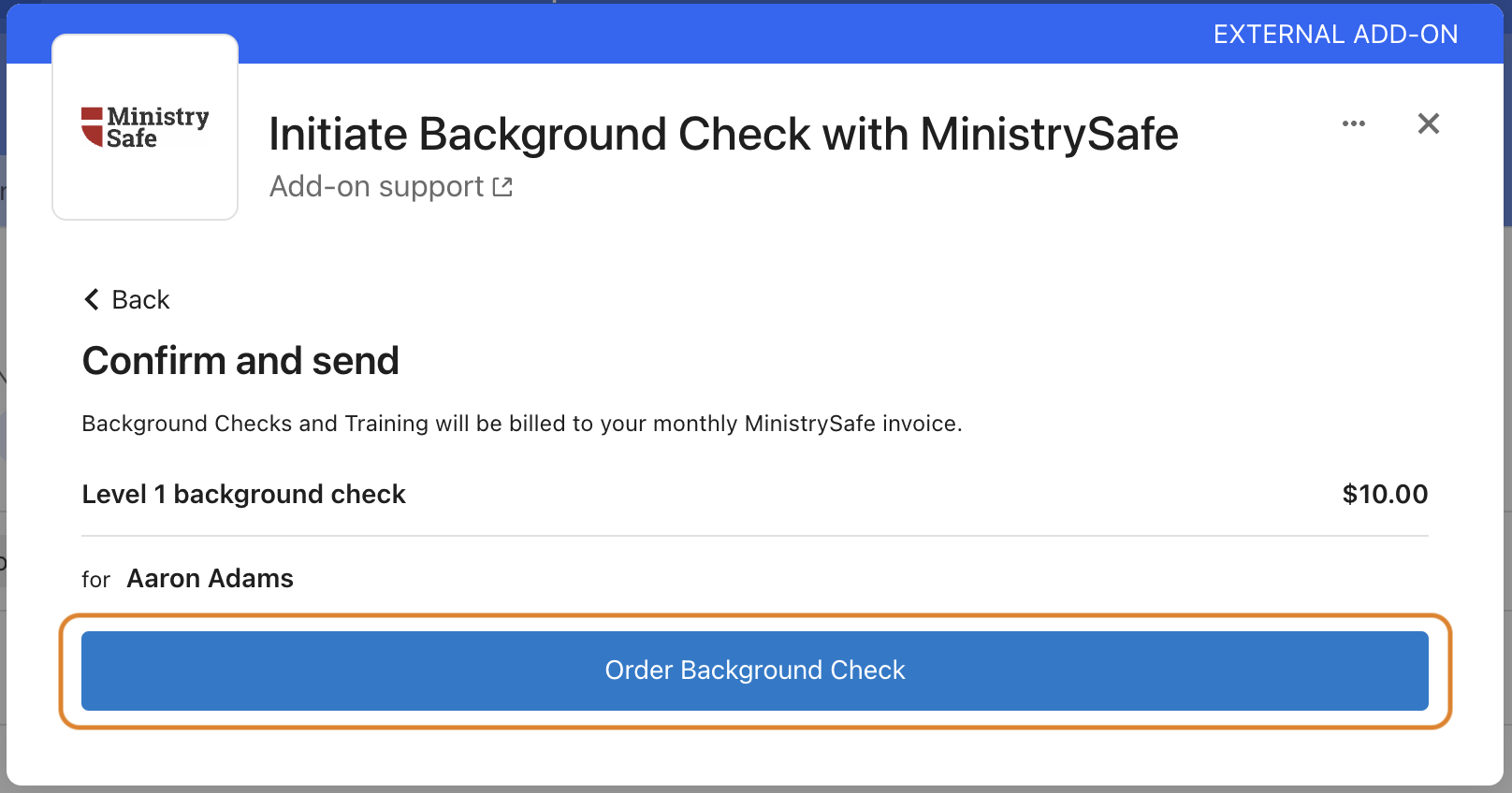Click the EXTERNAL ADD-ON label
The height and width of the screenshot is (793, 1512).
(x=1335, y=35)
